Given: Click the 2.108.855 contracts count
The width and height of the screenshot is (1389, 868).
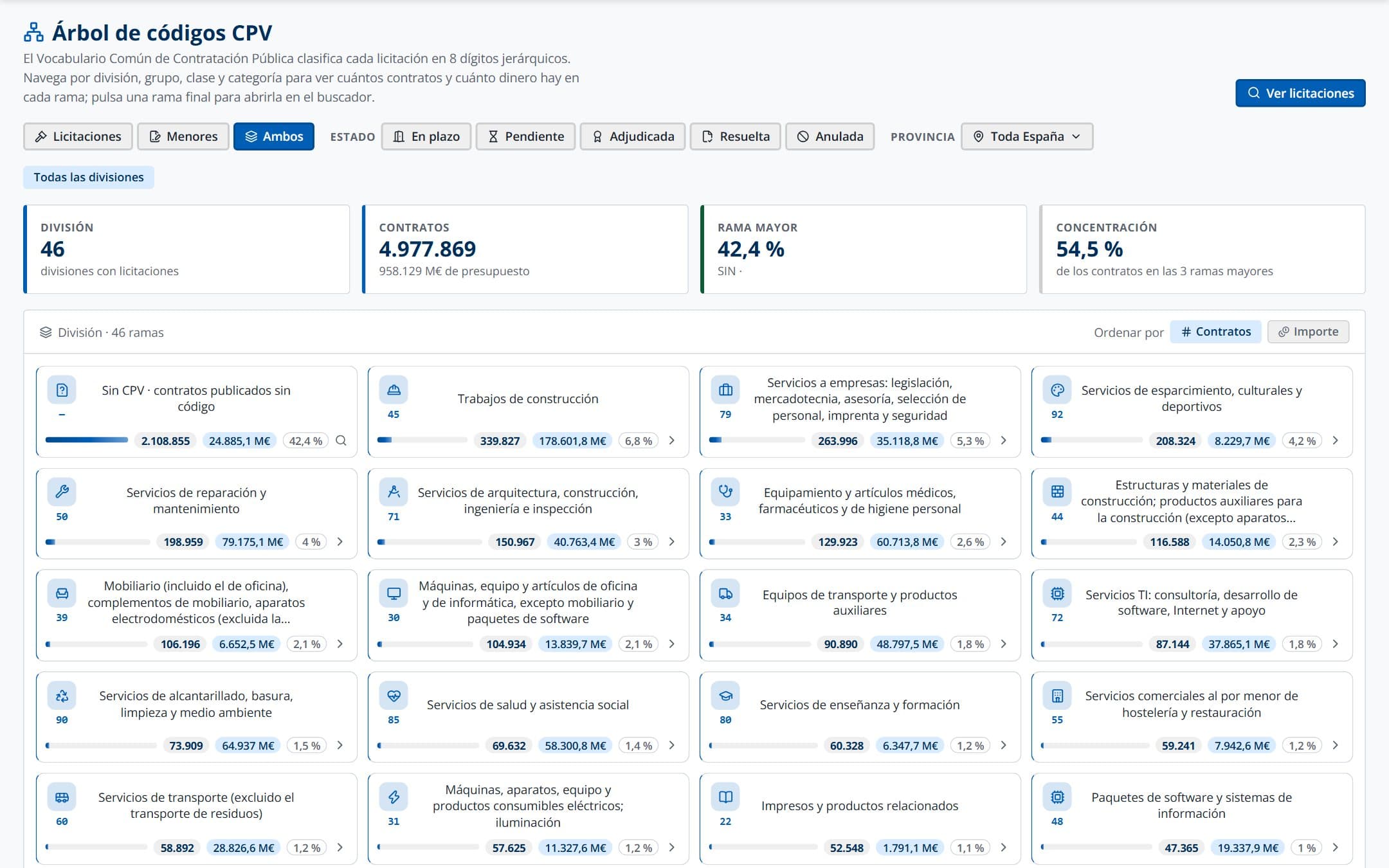Looking at the screenshot, I should tap(166, 441).
